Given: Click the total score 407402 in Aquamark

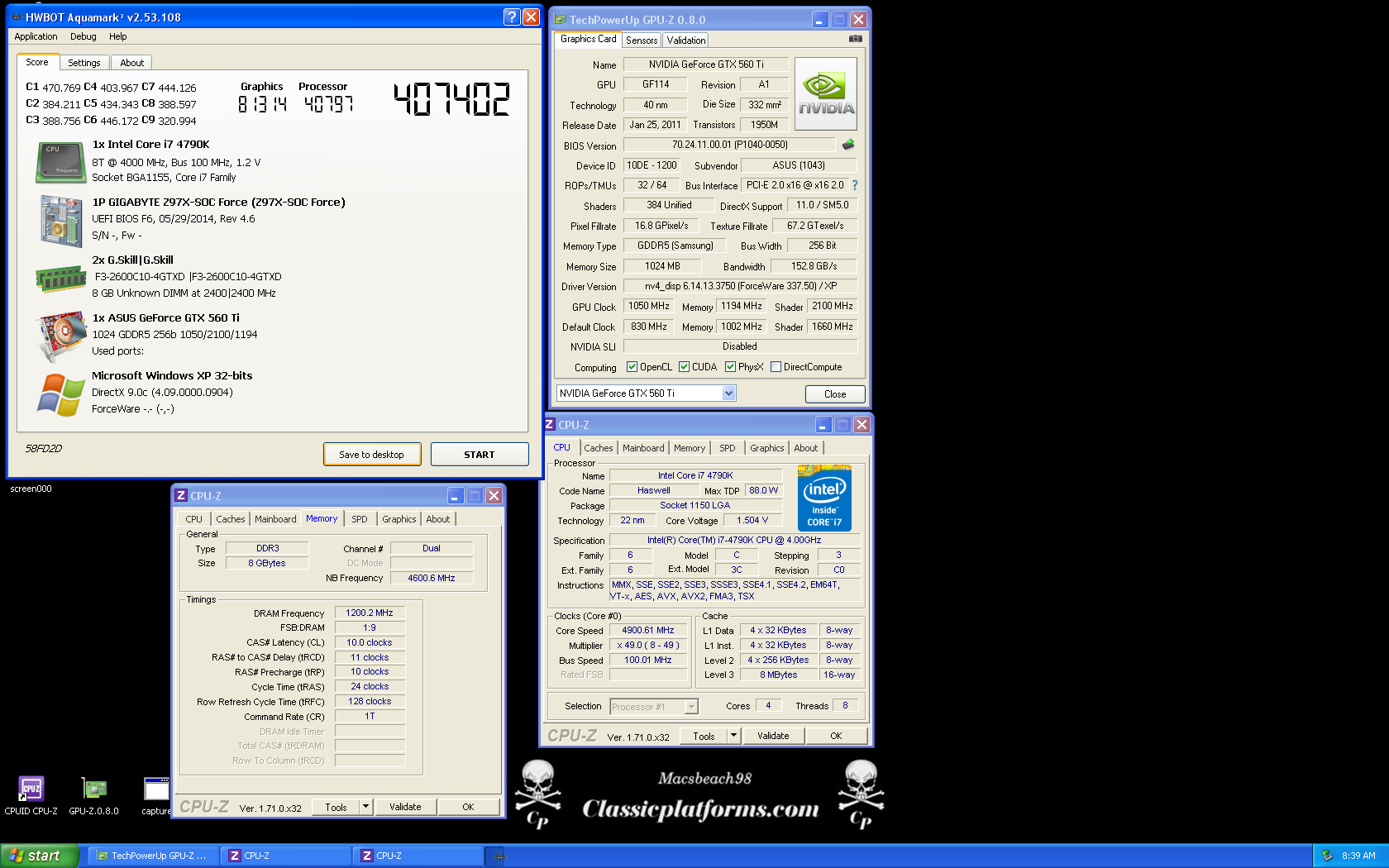Looking at the screenshot, I should pos(451,99).
